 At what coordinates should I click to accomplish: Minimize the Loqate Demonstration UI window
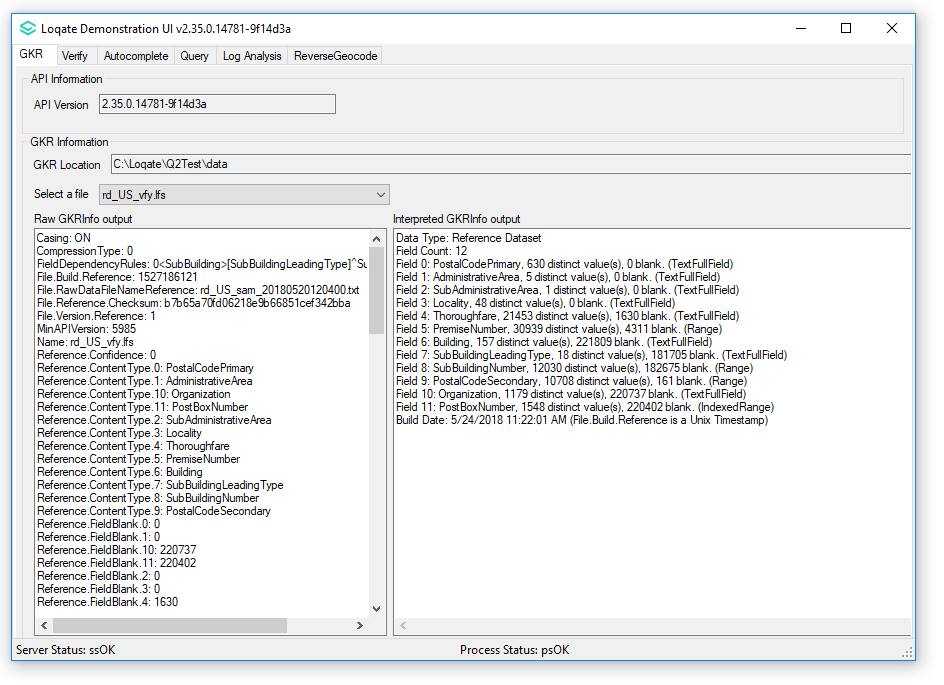point(801,28)
